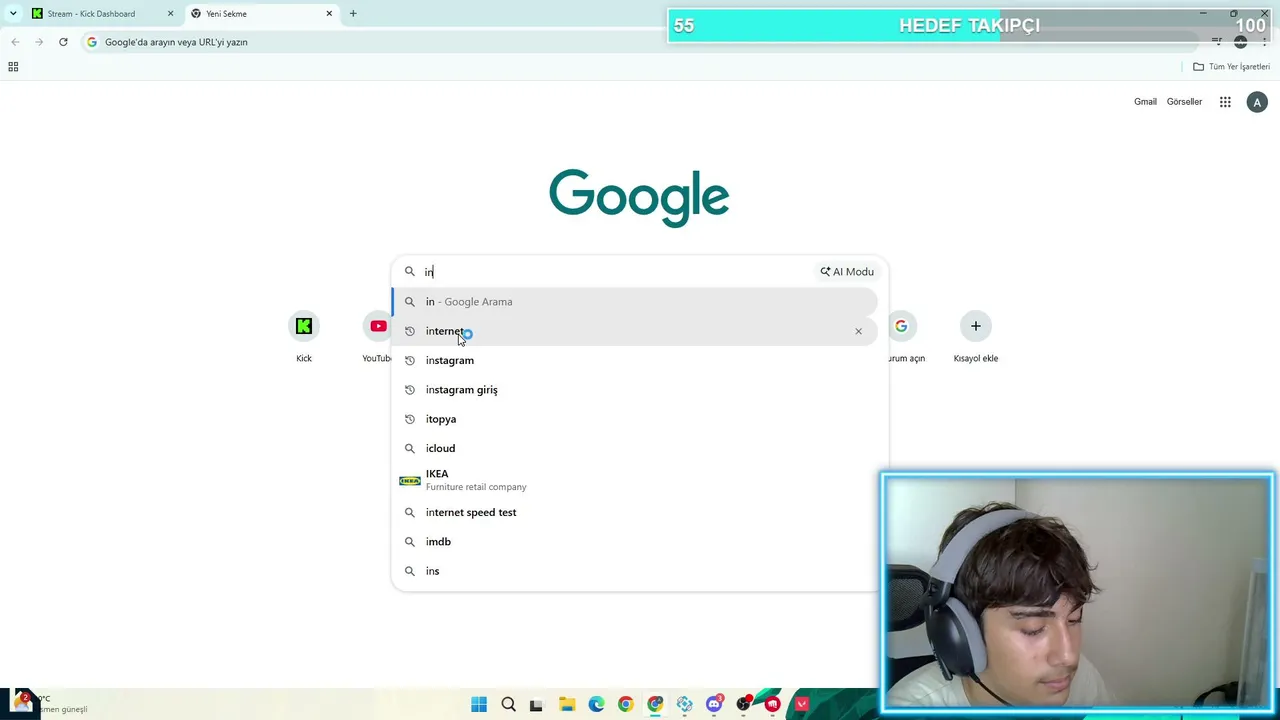Launch Microsoft Edge from the taskbar

point(596,704)
